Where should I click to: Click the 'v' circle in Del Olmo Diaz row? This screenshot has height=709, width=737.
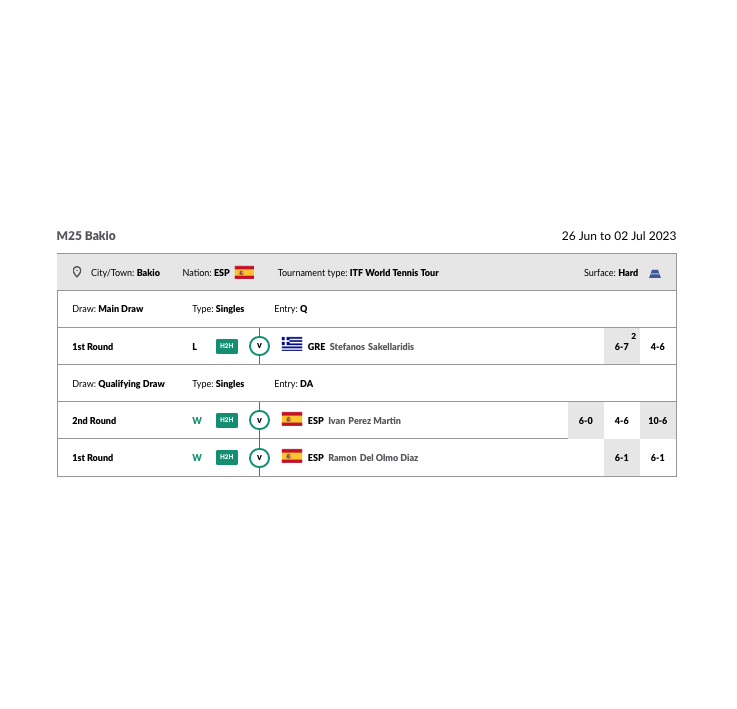tap(259, 457)
